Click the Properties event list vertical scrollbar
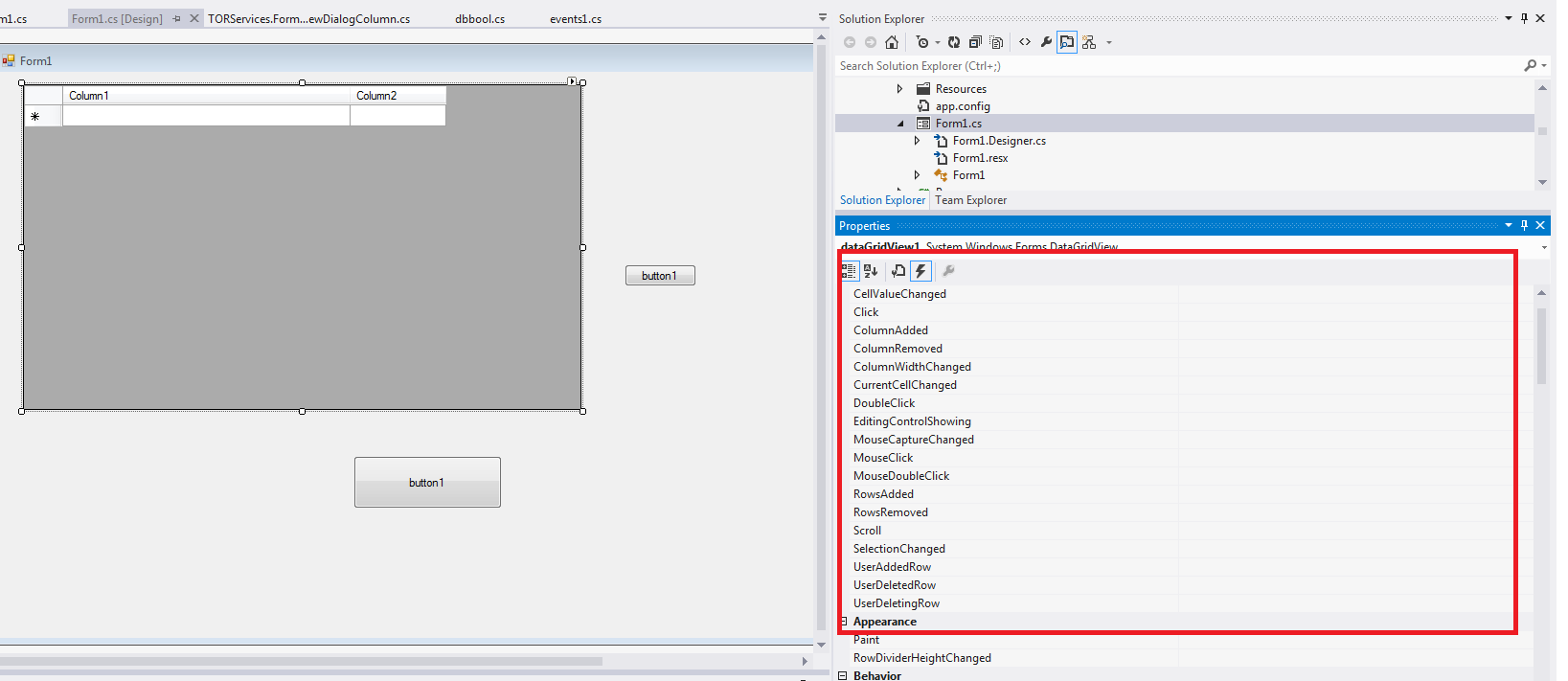This screenshot has width=1568, height=681. tap(1541, 345)
